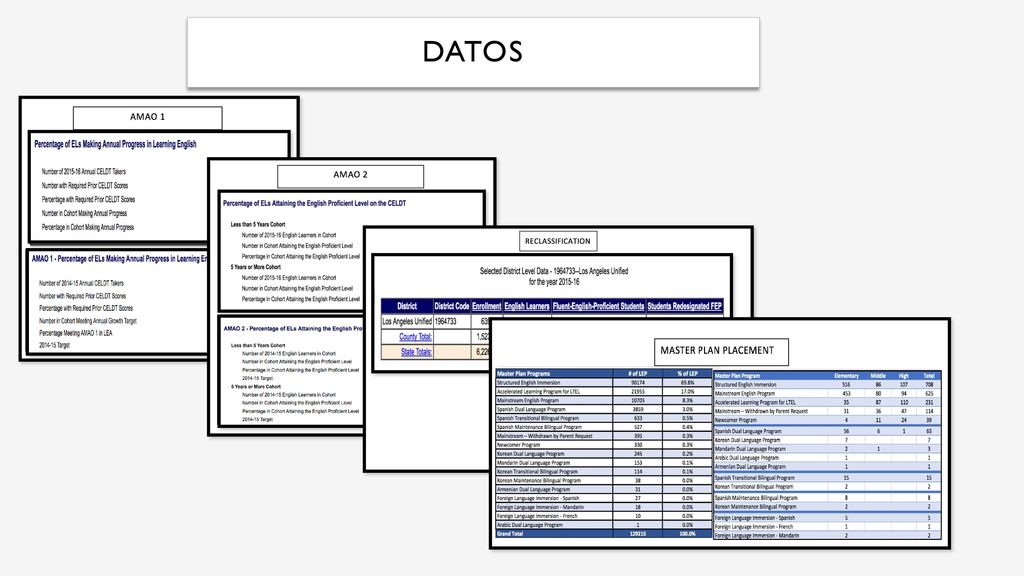The width and height of the screenshot is (1024, 576).
Task: Select the AMAO 2 label box
Action: [x=350, y=175]
